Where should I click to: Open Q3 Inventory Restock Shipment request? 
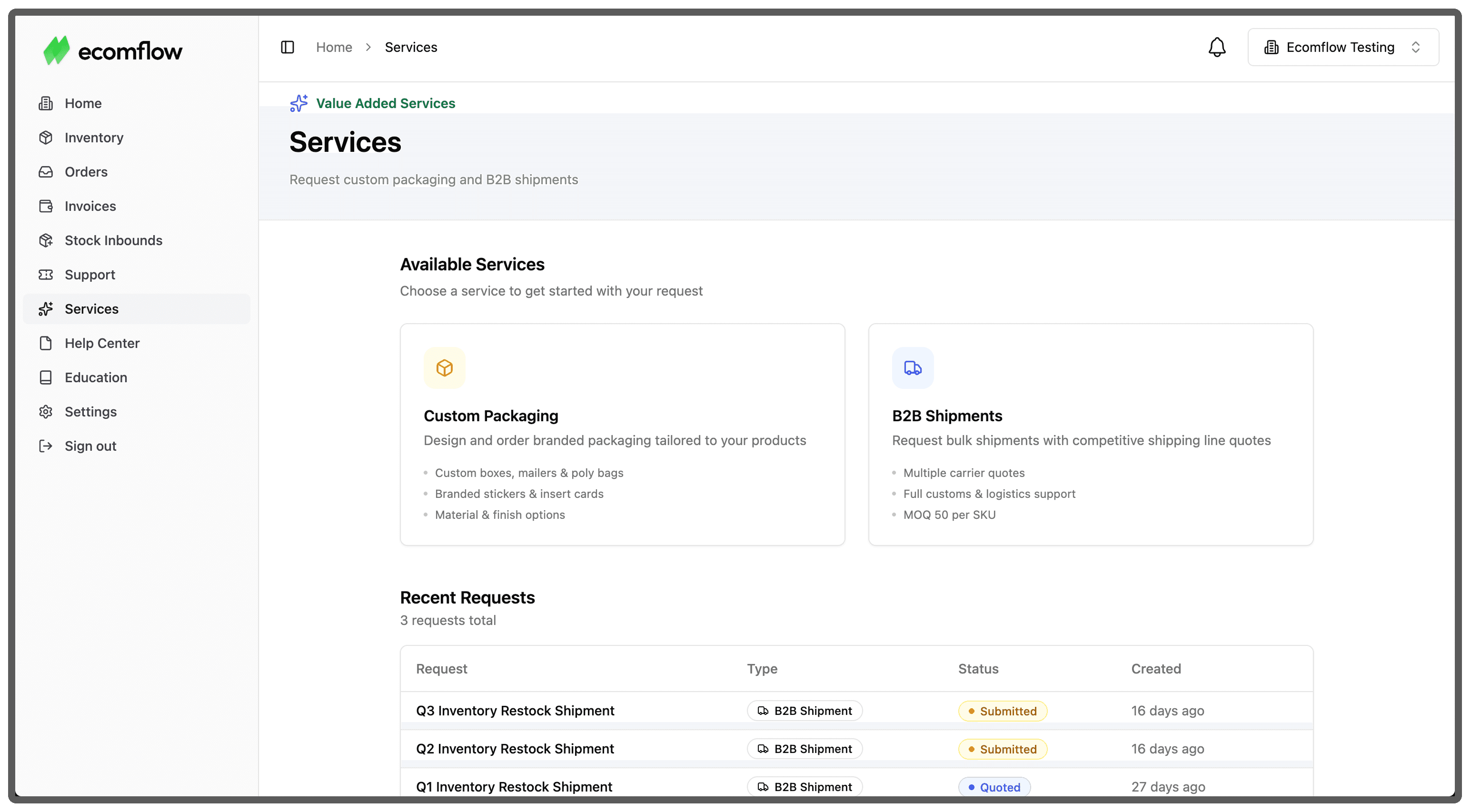pyautogui.click(x=515, y=710)
